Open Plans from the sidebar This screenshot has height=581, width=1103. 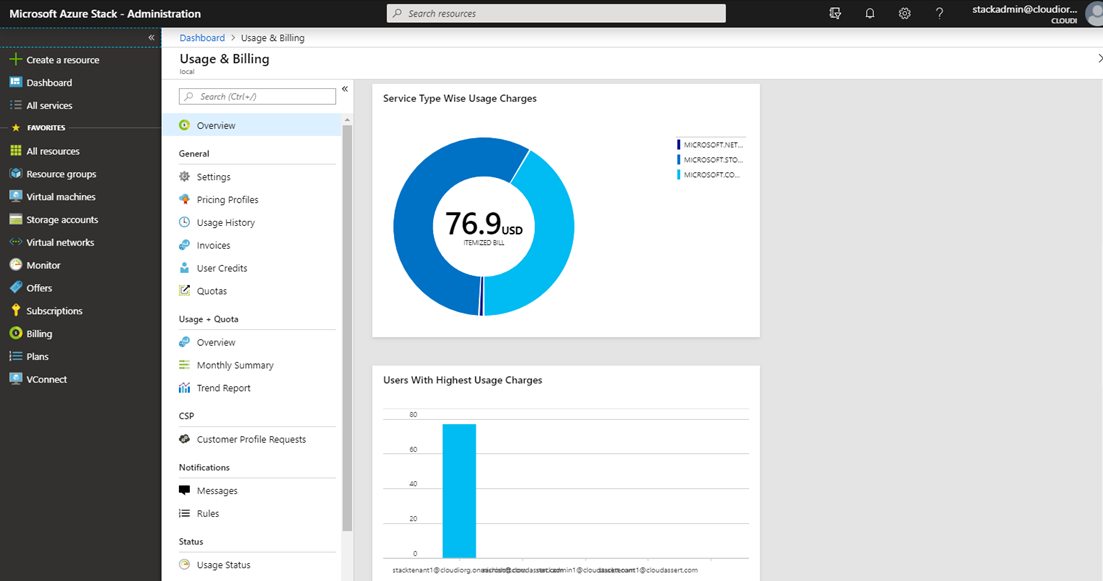37,357
